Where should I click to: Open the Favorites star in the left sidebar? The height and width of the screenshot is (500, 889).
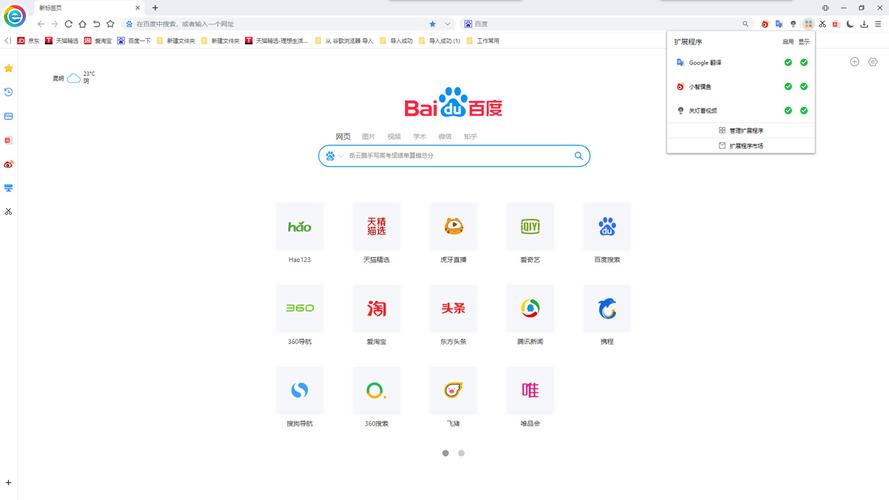click(x=9, y=68)
